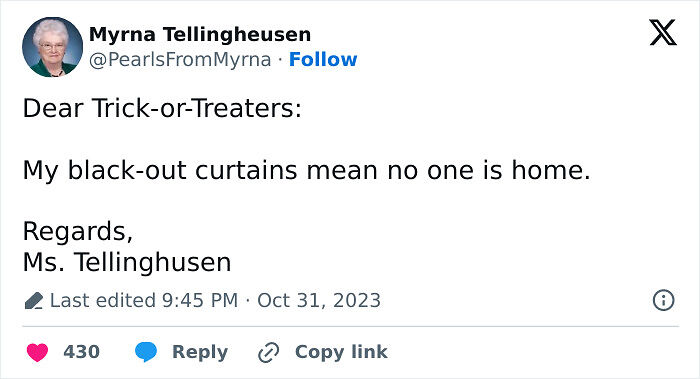The width and height of the screenshot is (700, 379).
Task: Click the Last edited label text
Action: coord(103,300)
